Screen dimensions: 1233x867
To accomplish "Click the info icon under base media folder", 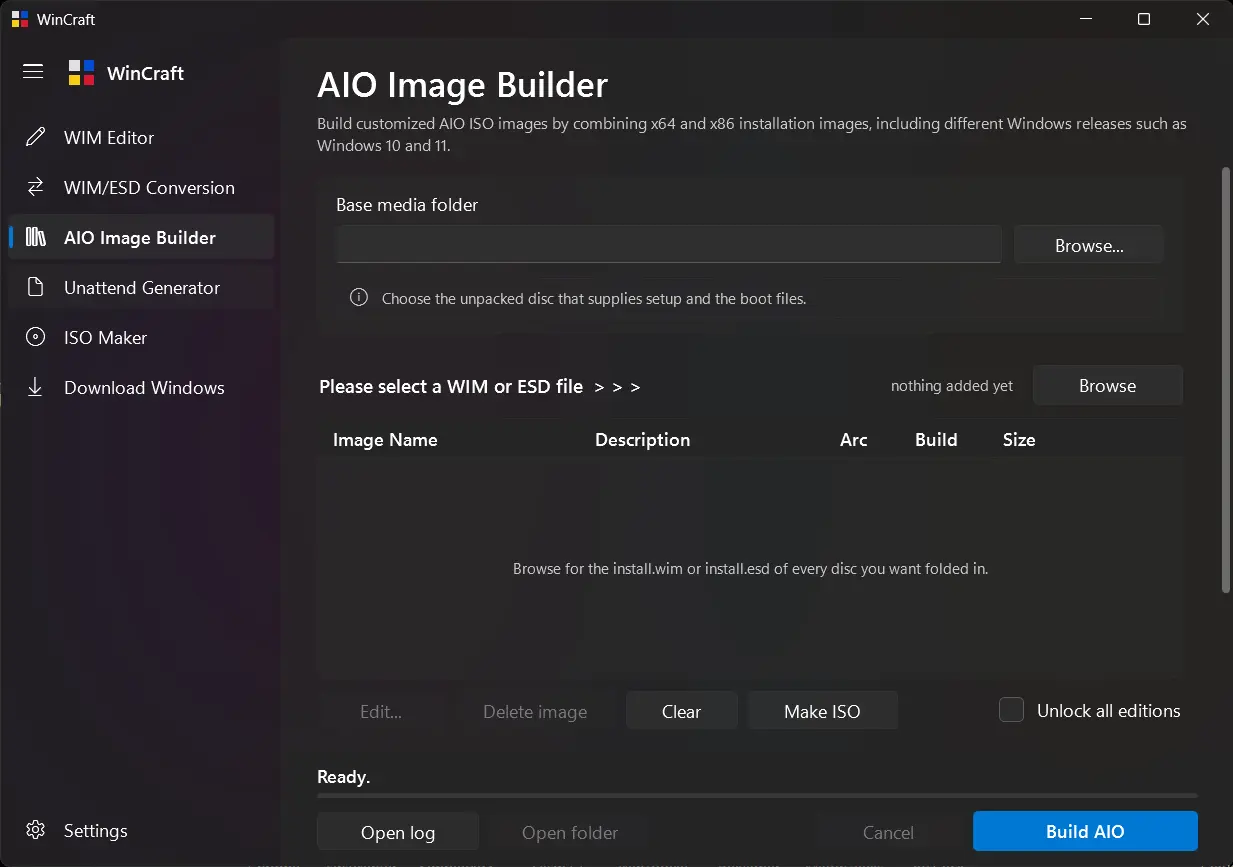I will point(358,298).
